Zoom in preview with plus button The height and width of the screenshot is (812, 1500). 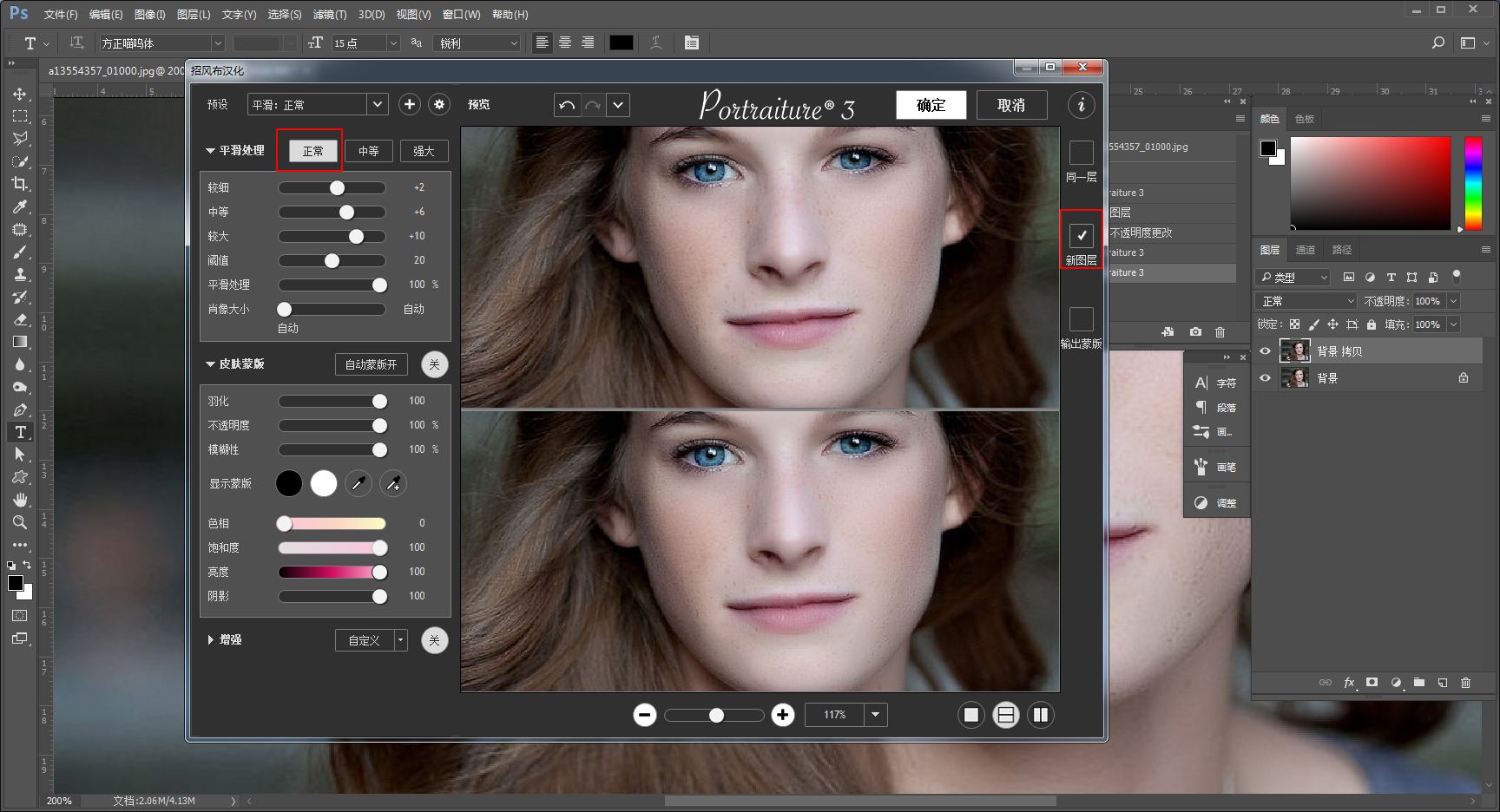point(783,715)
